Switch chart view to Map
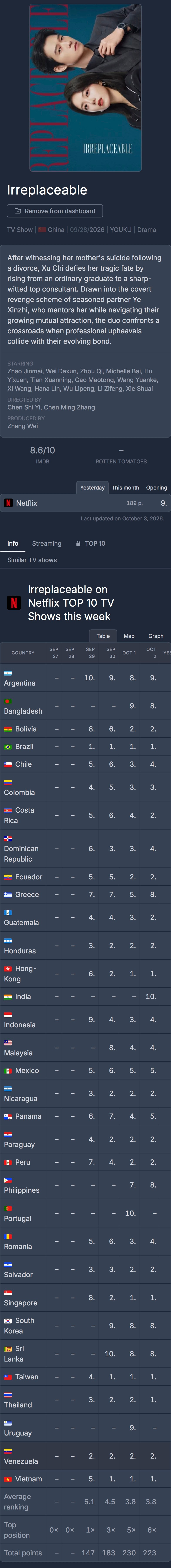Image resolution: width=171 pixels, height=1568 pixels. coord(129,636)
